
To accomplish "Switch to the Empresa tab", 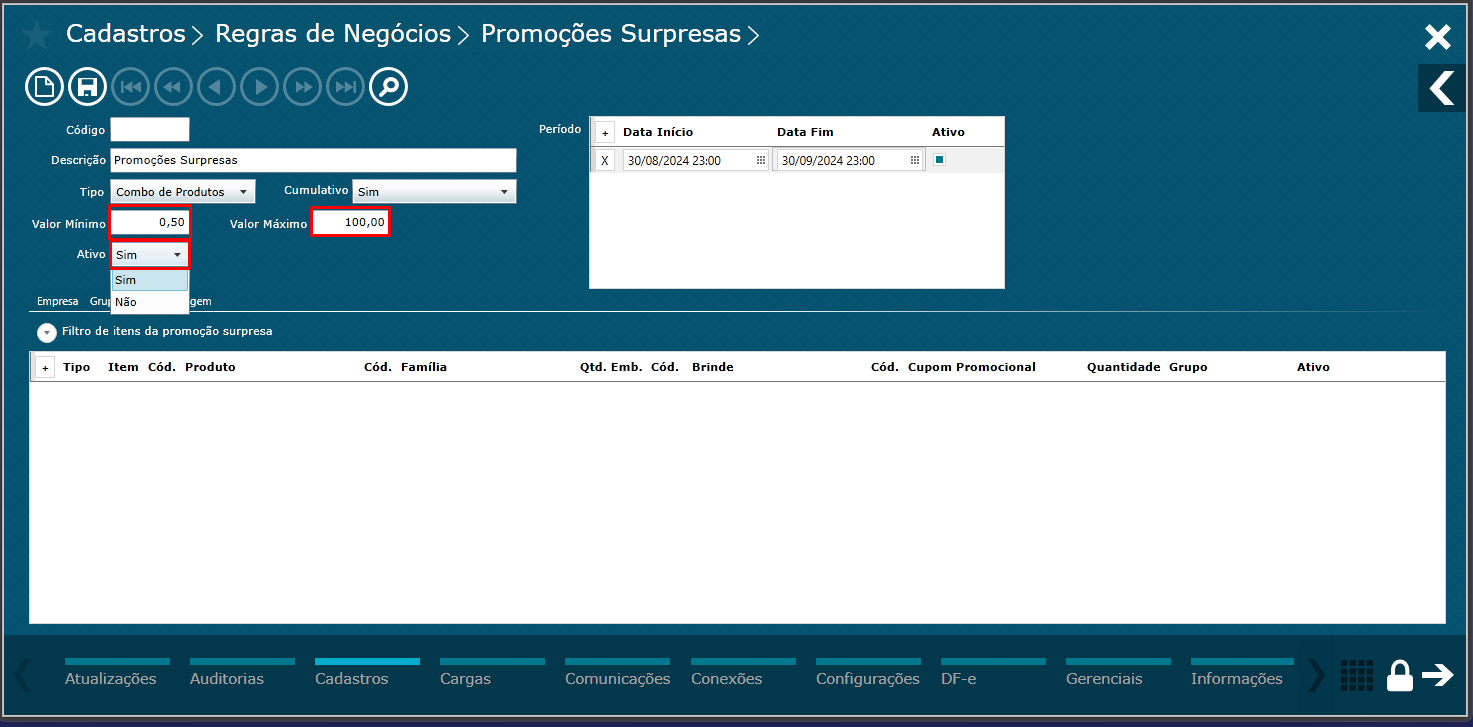I will 57,301.
